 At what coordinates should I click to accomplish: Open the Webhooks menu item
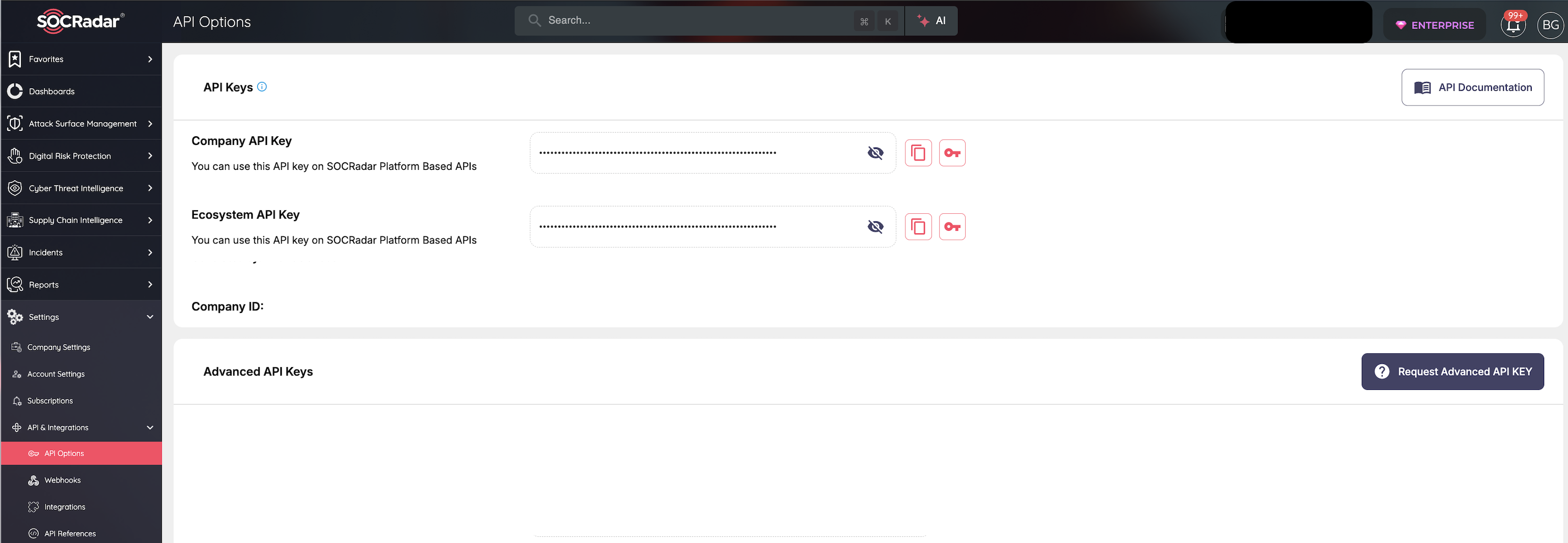[x=62, y=480]
